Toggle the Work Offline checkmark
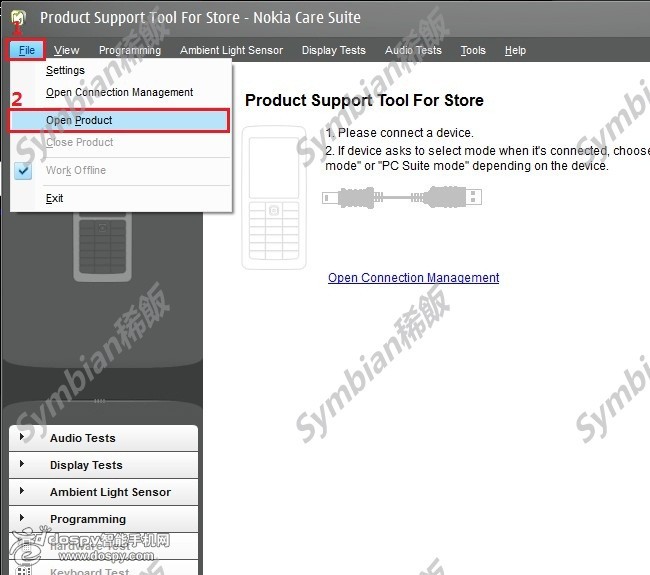The image size is (650, 575). (25, 170)
